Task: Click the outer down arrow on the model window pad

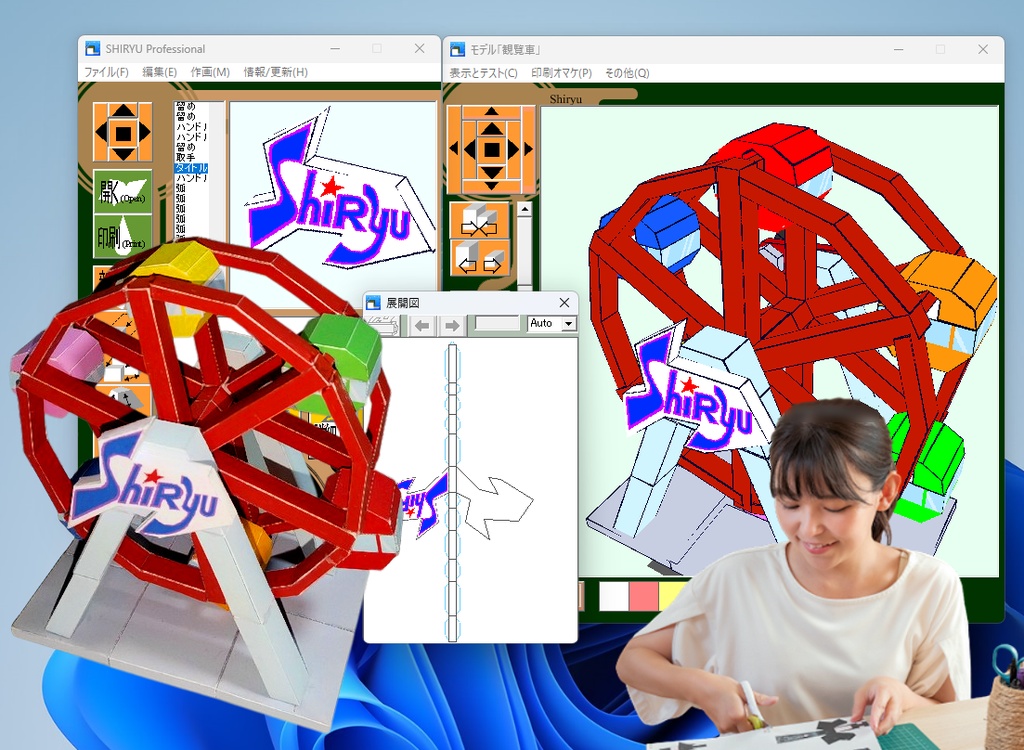Action: (x=492, y=188)
